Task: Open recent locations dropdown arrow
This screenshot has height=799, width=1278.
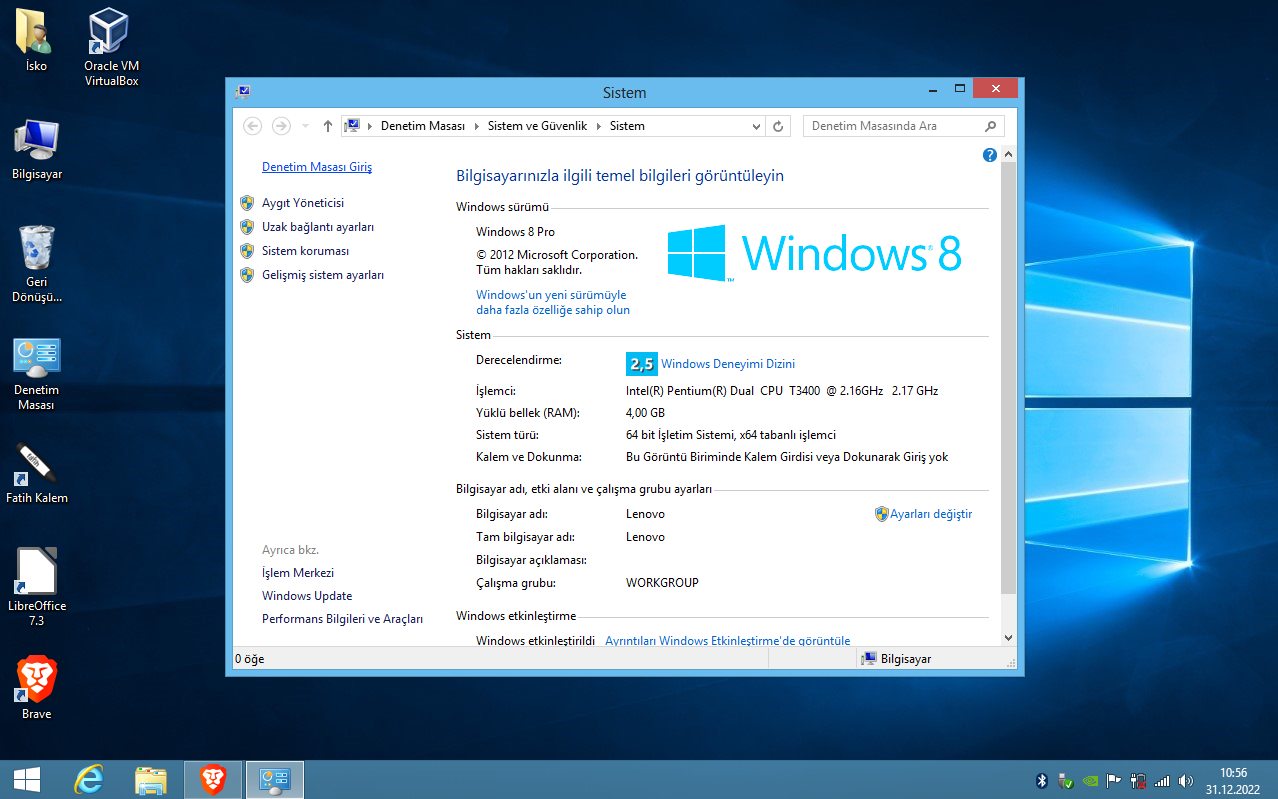Action: [x=304, y=126]
